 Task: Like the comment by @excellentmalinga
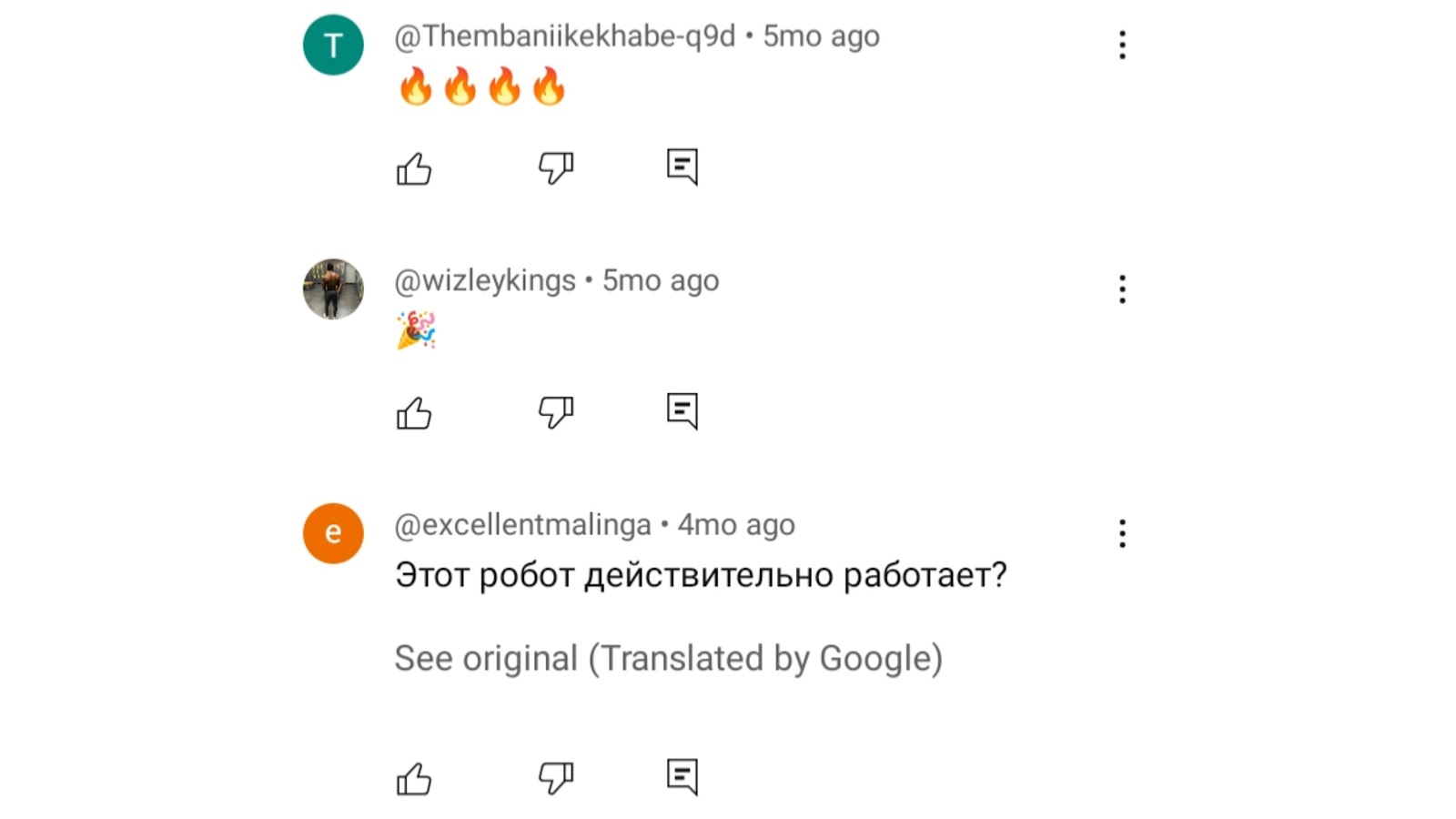click(414, 779)
